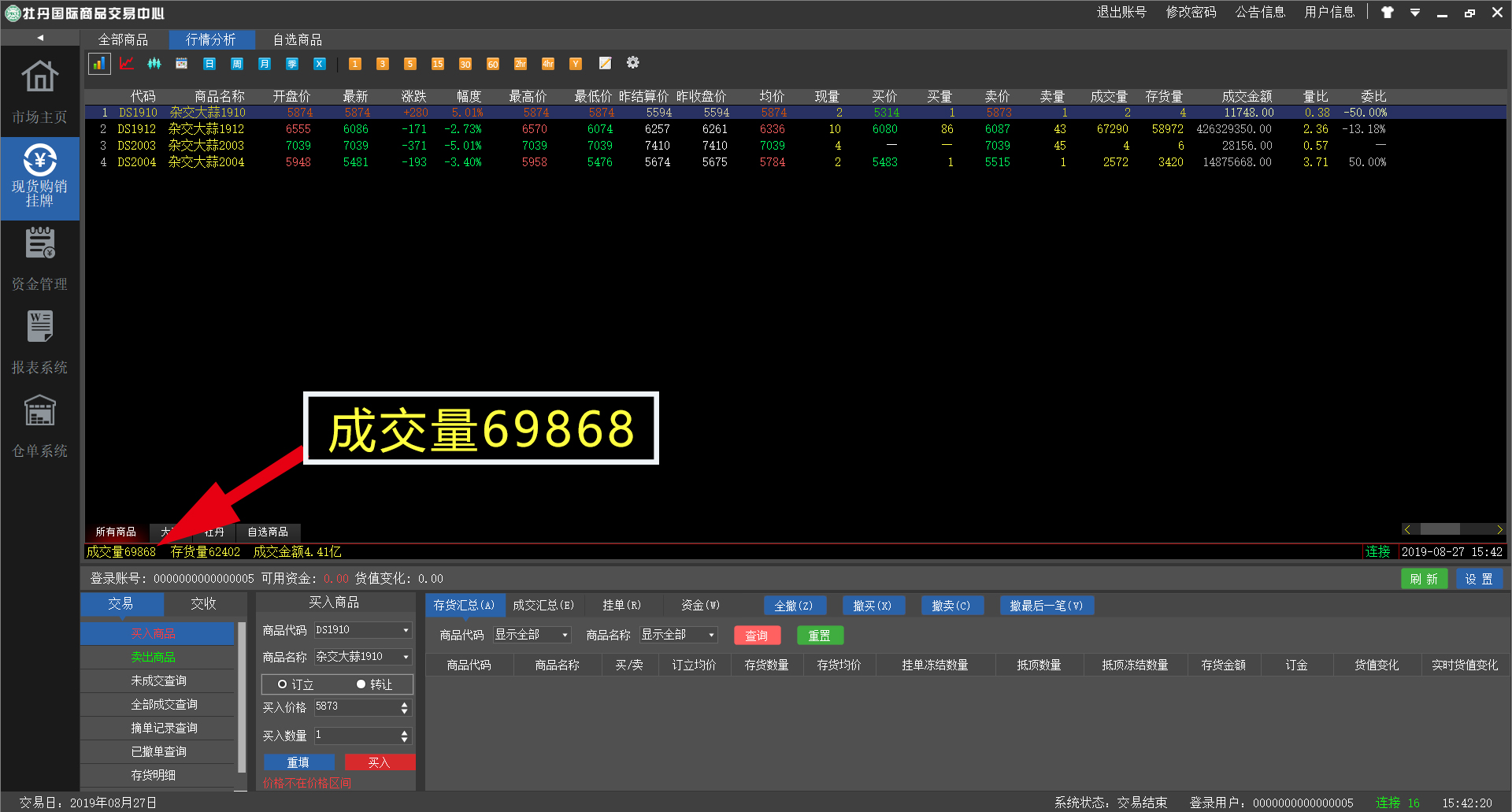Select the 3-minute period icon
The image size is (1512, 812).
point(383,64)
